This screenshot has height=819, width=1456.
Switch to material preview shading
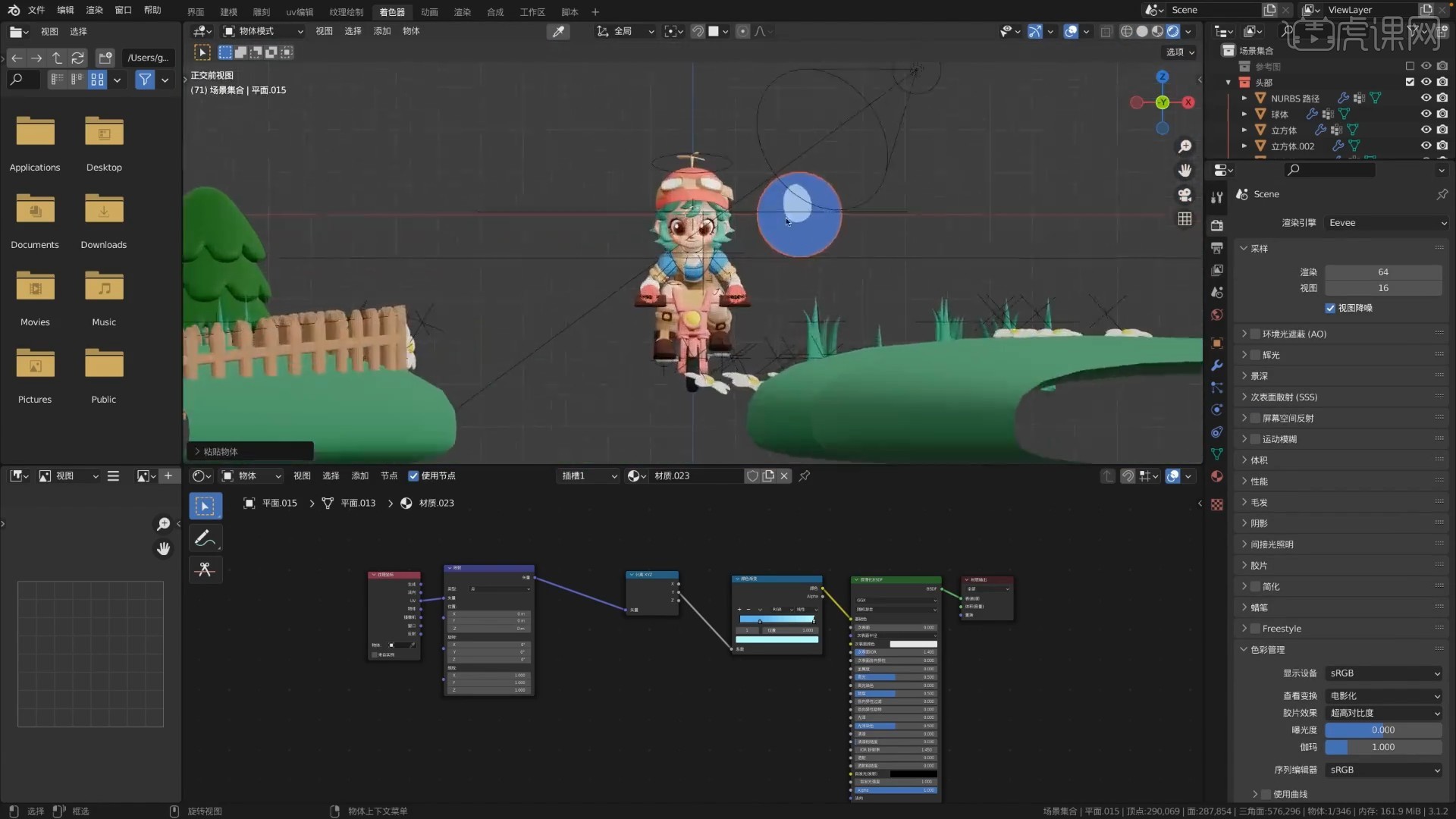1157,31
